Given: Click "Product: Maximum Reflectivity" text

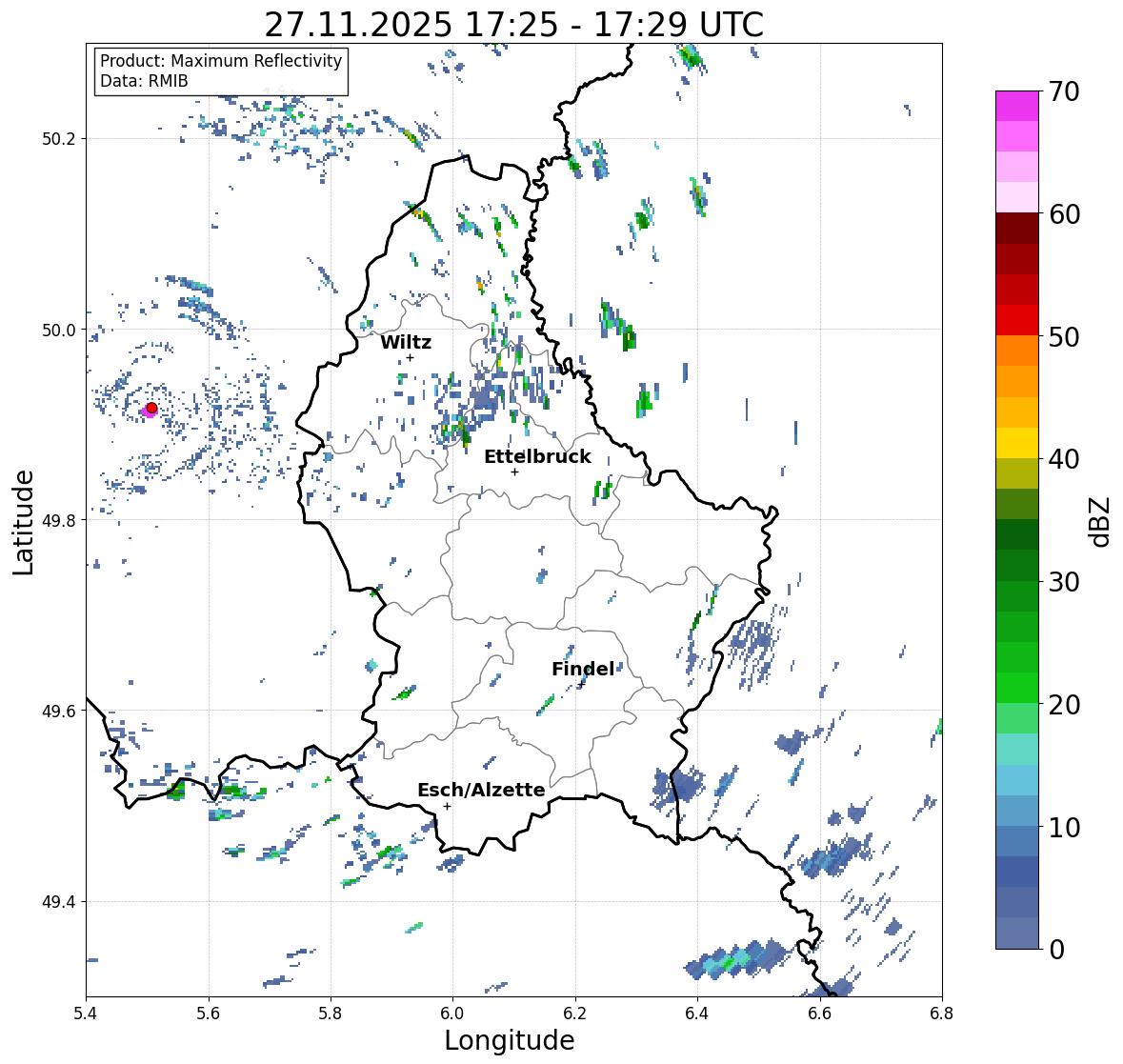Looking at the screenshot, I should (221, 61).
